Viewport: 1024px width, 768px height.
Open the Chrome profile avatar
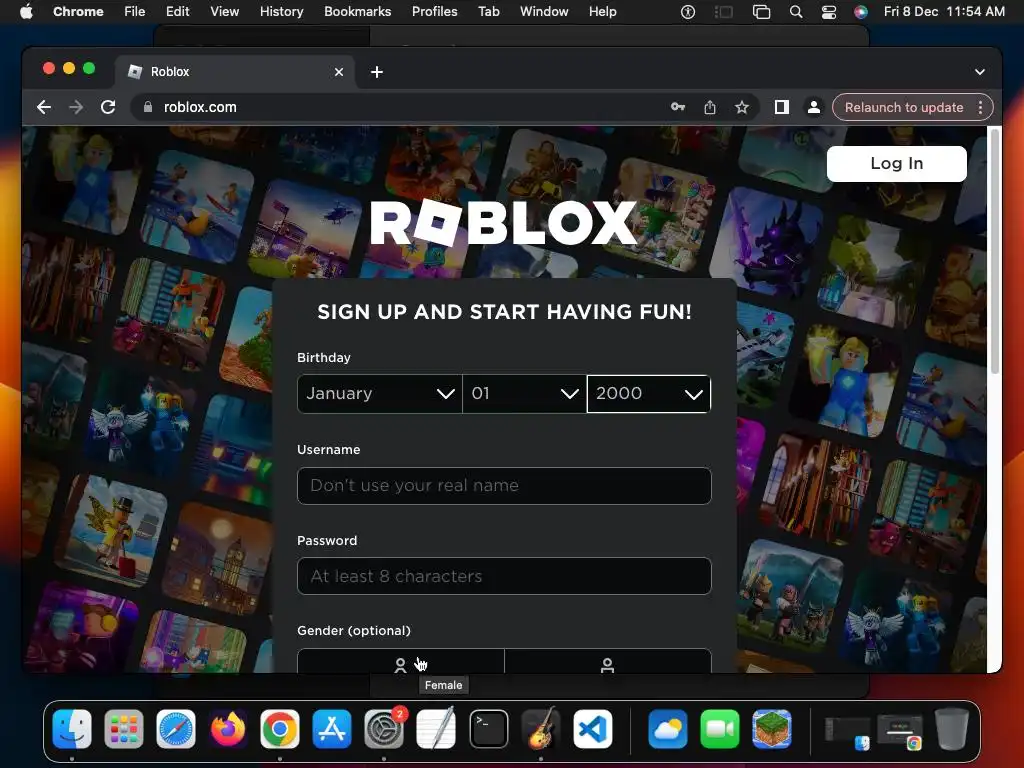point(814,107)
